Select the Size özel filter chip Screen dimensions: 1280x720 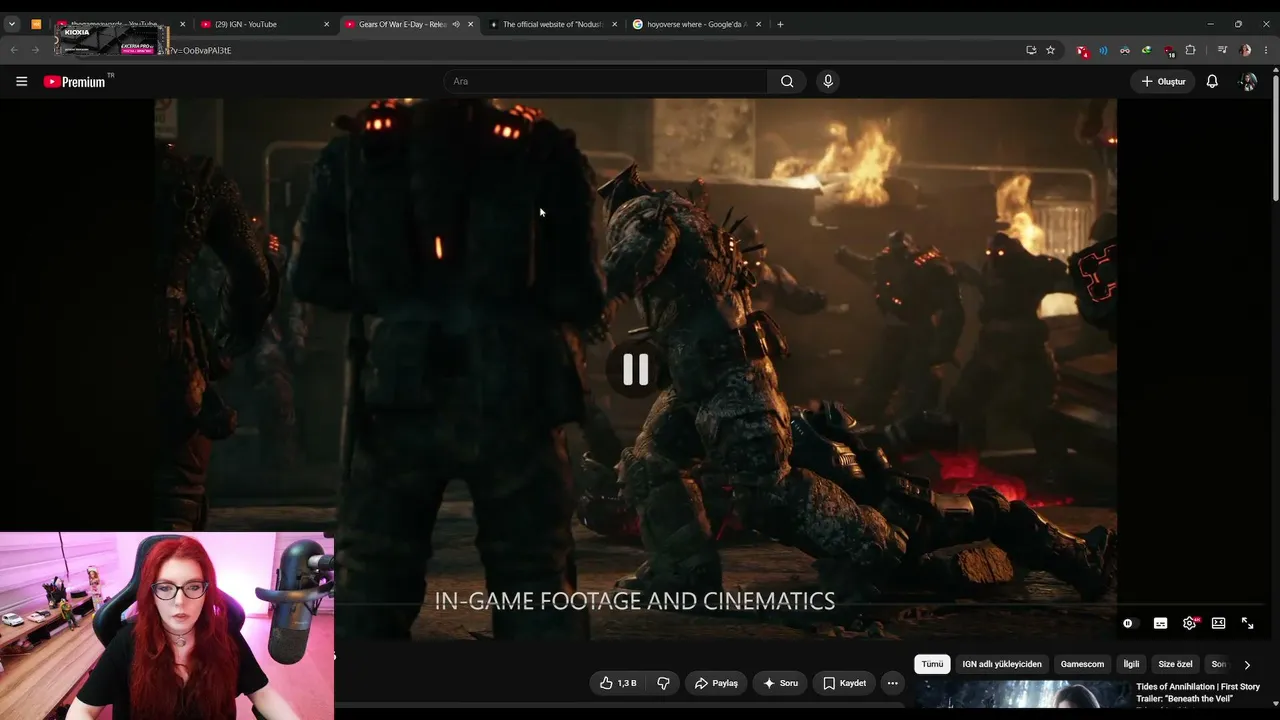coord(1175,664)
